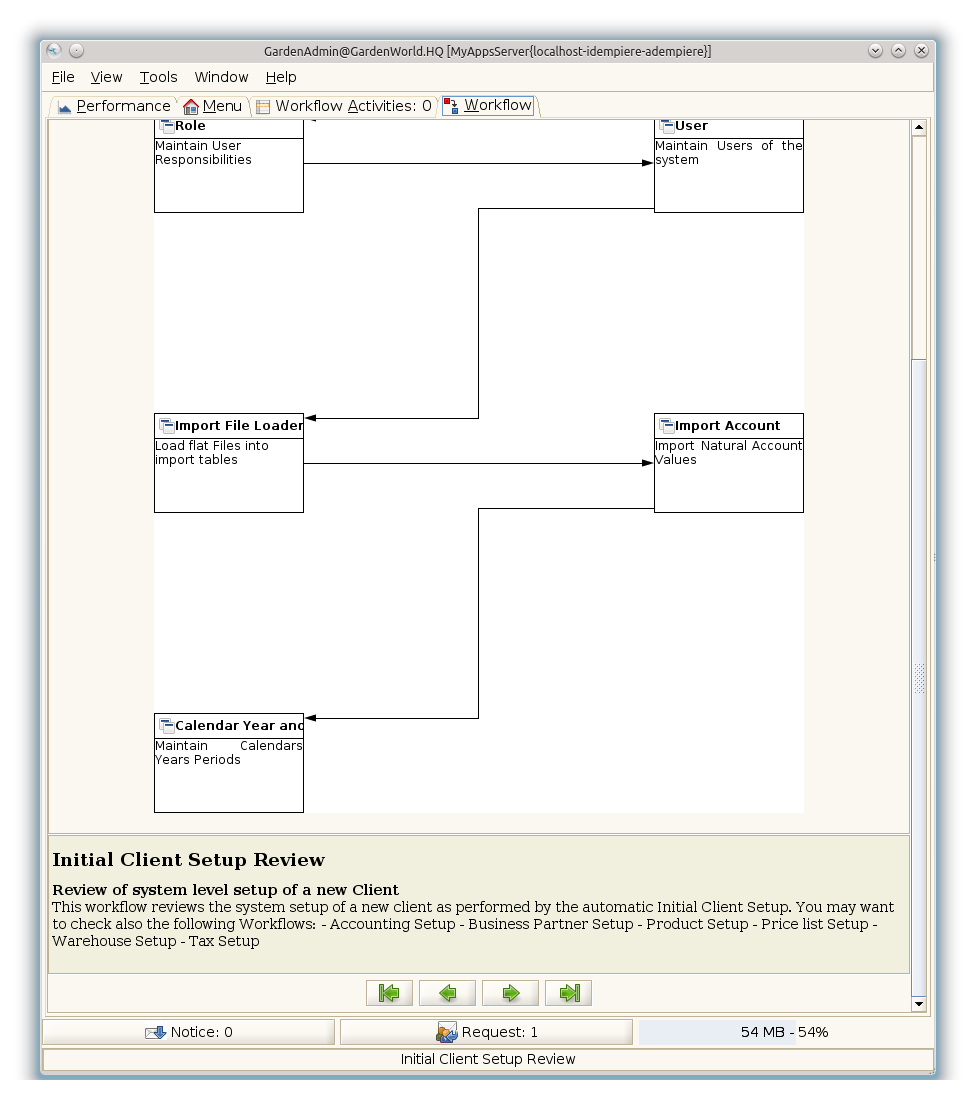976x1115 pixels.
Task: Click 'Maintain Users of the system' description
Action: coord(729,153)
